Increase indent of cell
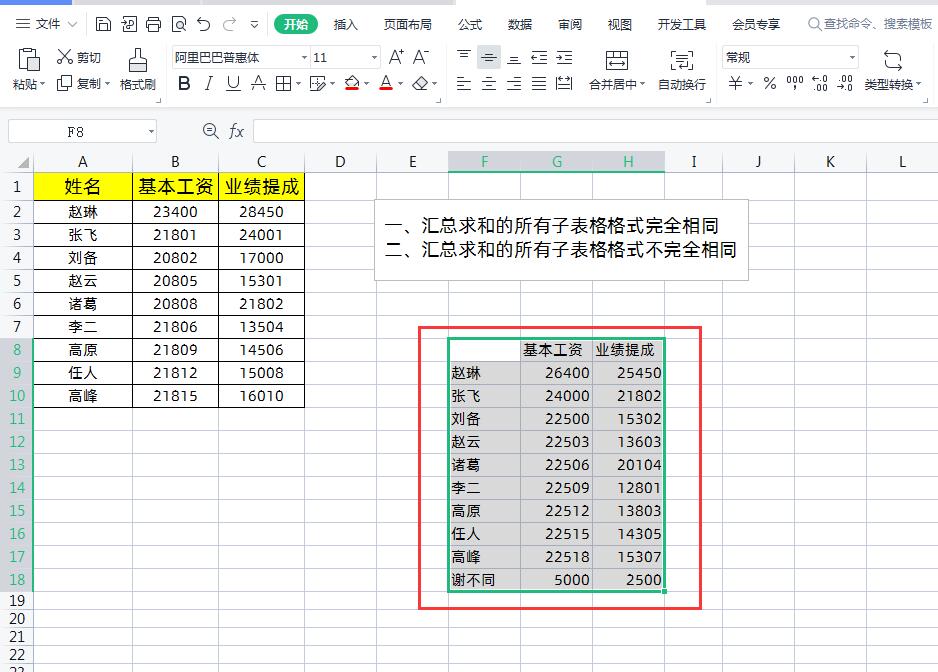 click(x=564, y=57)
